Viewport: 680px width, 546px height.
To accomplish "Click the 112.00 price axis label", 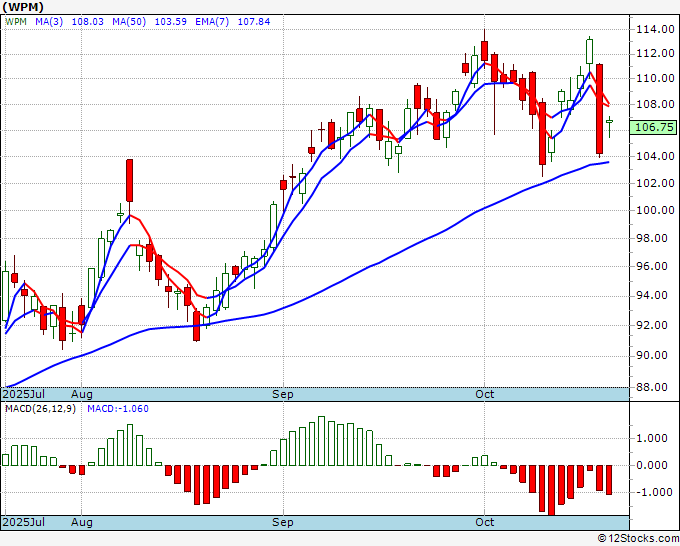I will (x=655, y=53).
